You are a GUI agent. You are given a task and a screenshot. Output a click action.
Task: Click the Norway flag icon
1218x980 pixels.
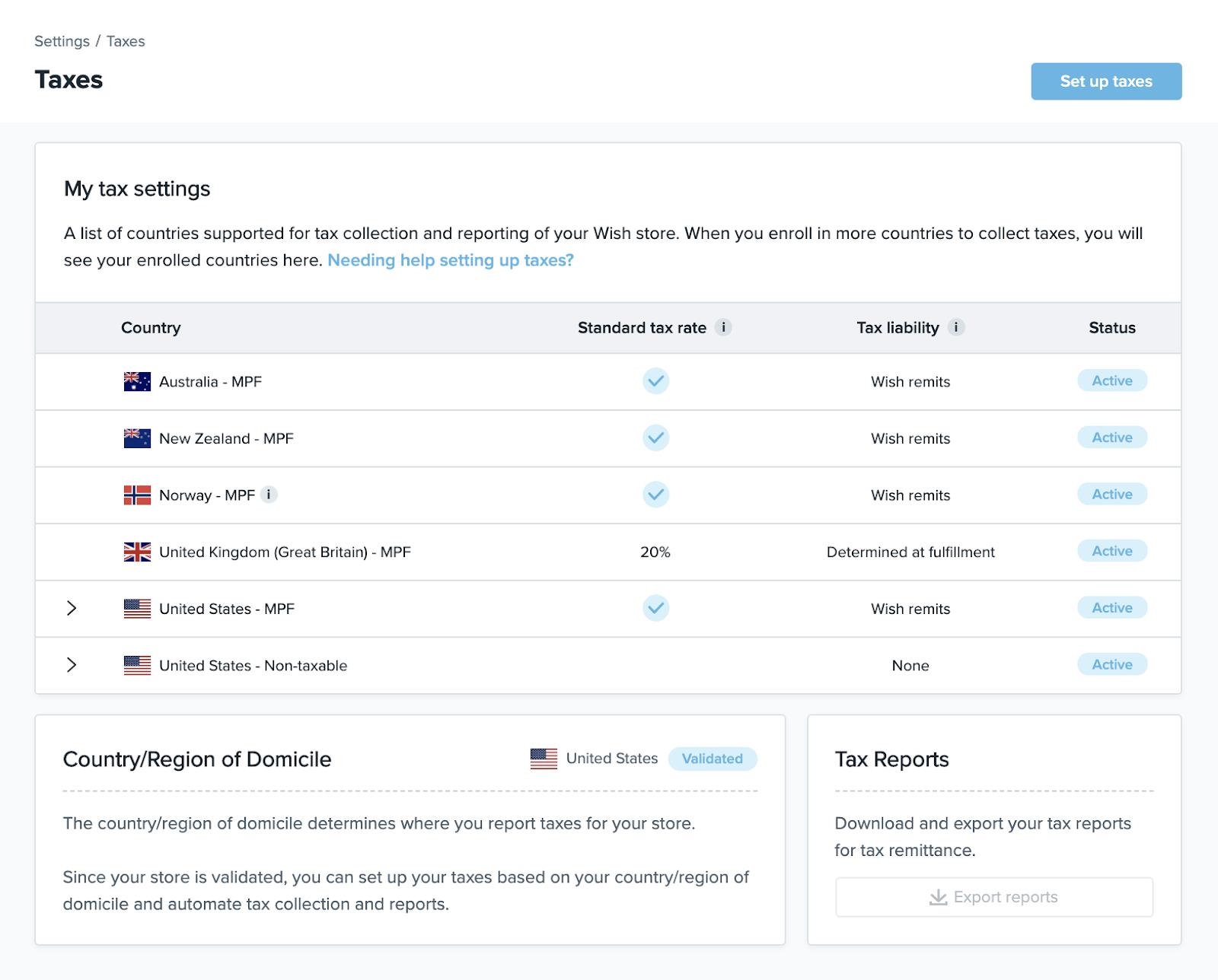(137, 495)
